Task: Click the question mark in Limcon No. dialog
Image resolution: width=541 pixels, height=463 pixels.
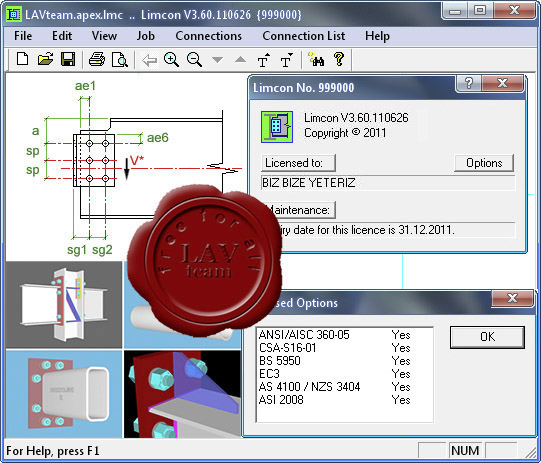Action: (x=469, y=83)
